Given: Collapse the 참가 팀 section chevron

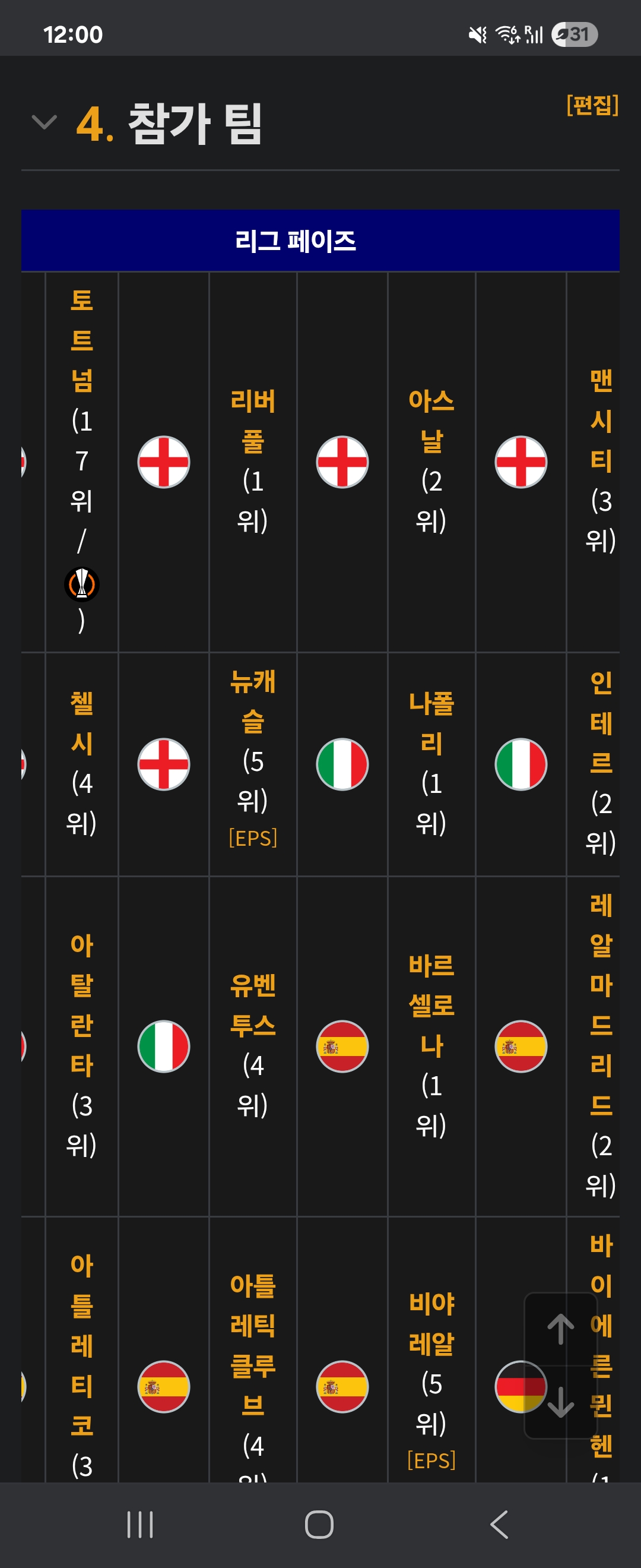Looking at the screenshot, I should point(44,122).
